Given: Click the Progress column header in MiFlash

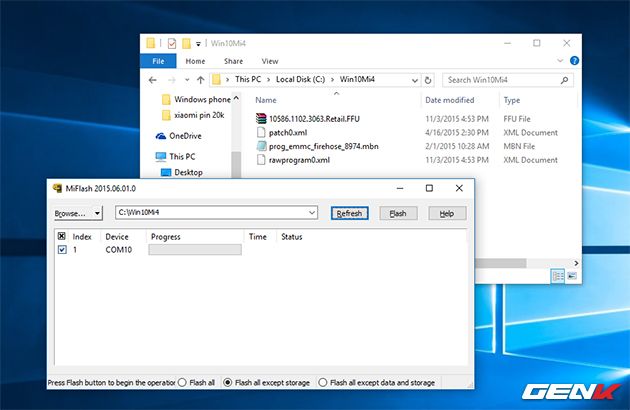Looking at the screenshot, I should click(x=166, y=237).
